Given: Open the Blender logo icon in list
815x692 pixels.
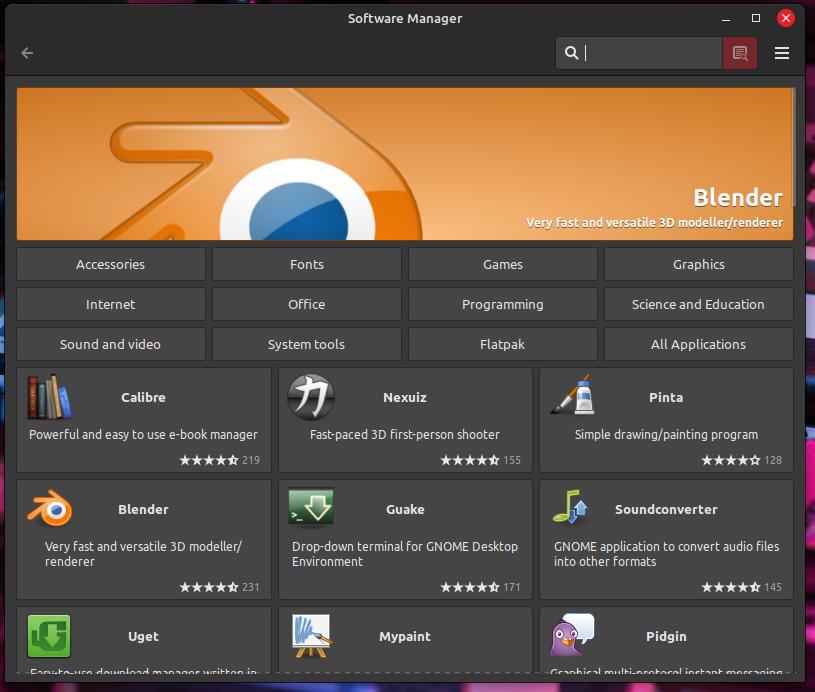Looking at the screenshot, I should click(49, 508).
